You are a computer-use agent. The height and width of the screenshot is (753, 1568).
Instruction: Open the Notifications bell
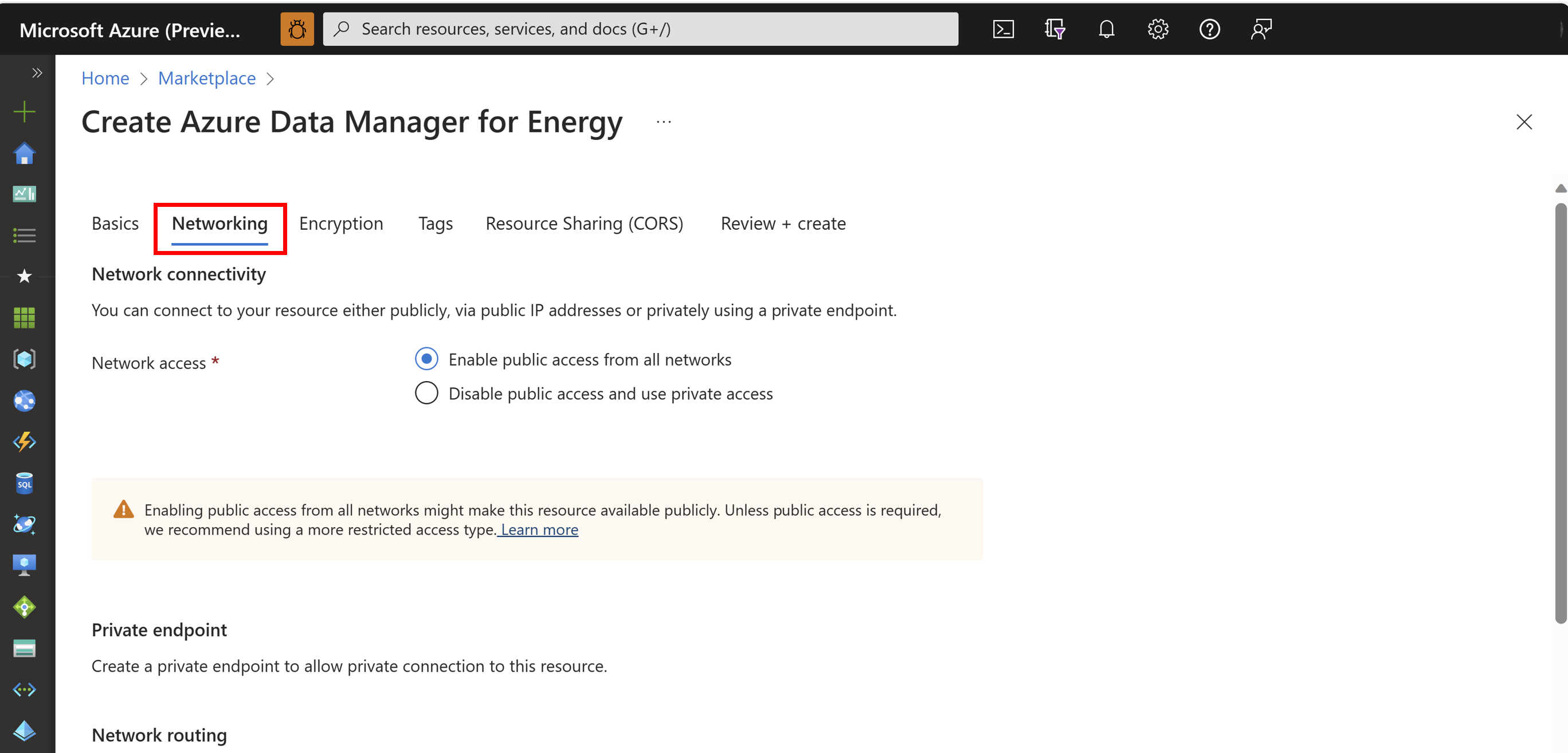[x=1106, y=29]
